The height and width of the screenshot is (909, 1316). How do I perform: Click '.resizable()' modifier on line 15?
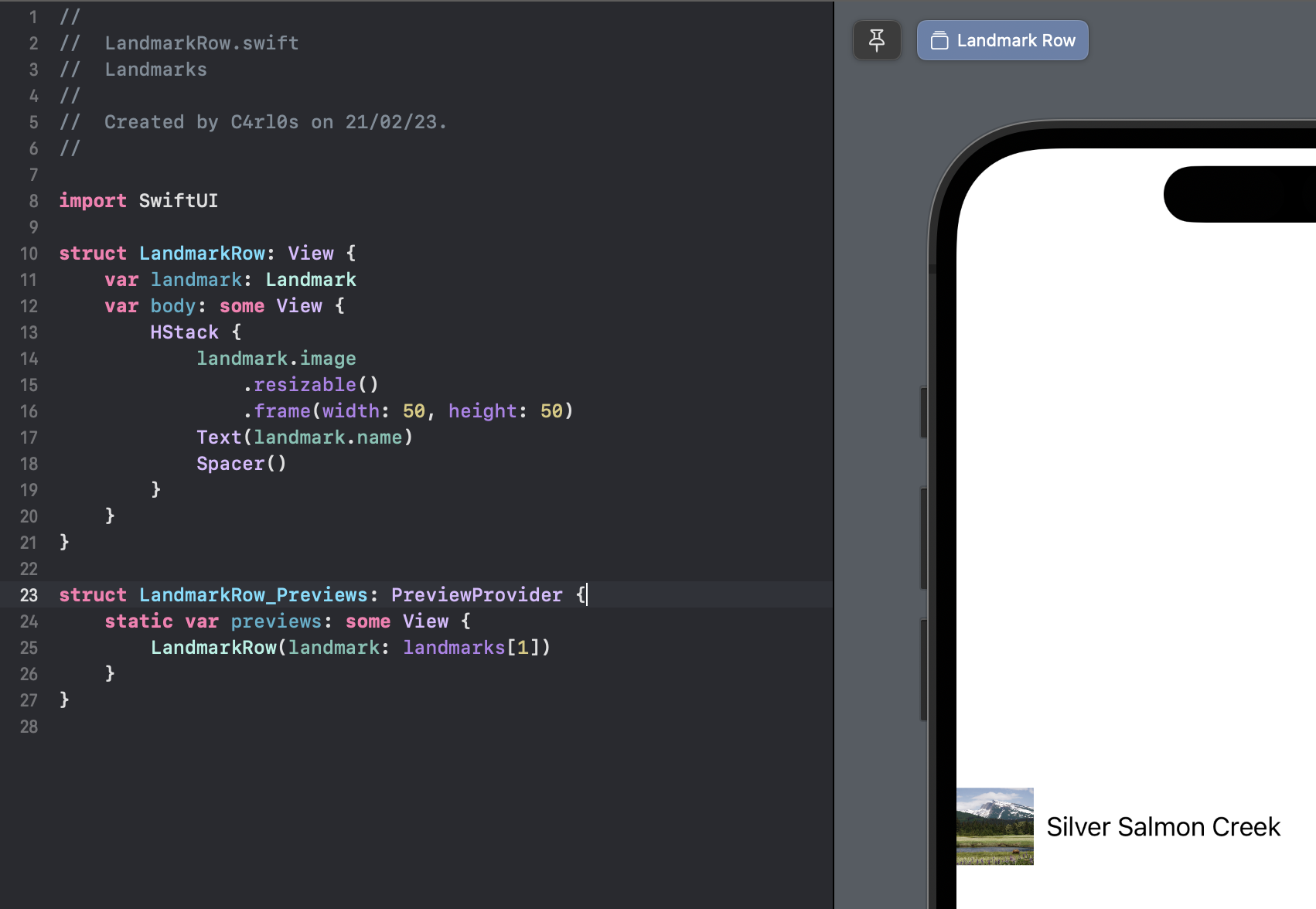(310, 385)
